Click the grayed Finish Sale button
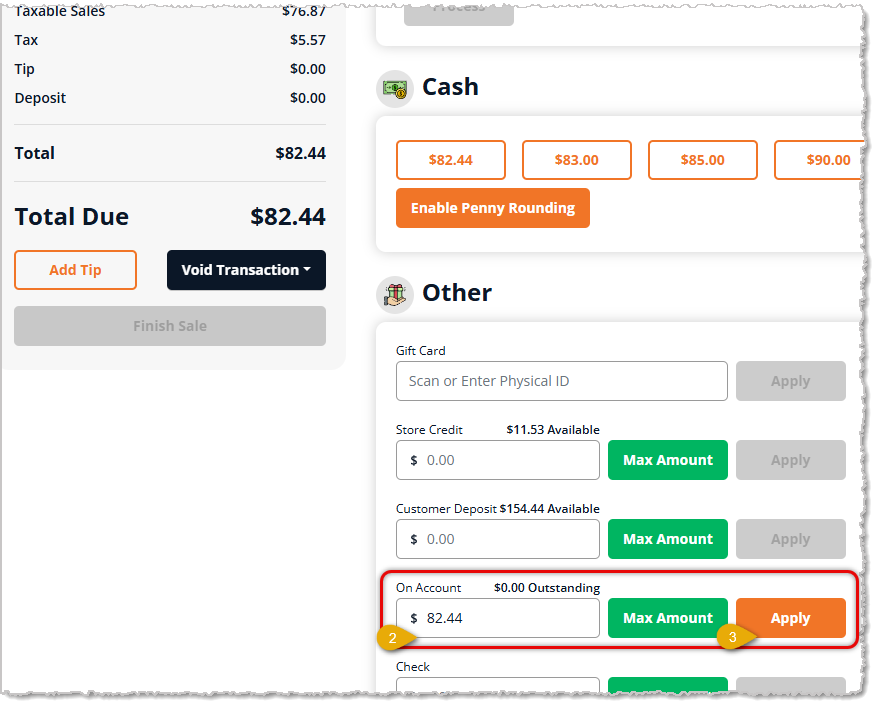Screen dimensions: 878x706 click(170, 326)
